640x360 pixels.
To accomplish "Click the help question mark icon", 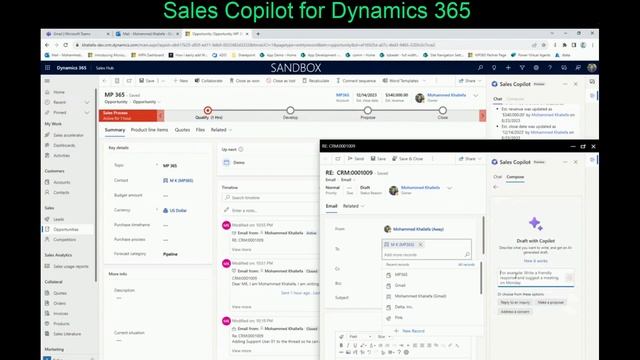I will tap(550, 68).
